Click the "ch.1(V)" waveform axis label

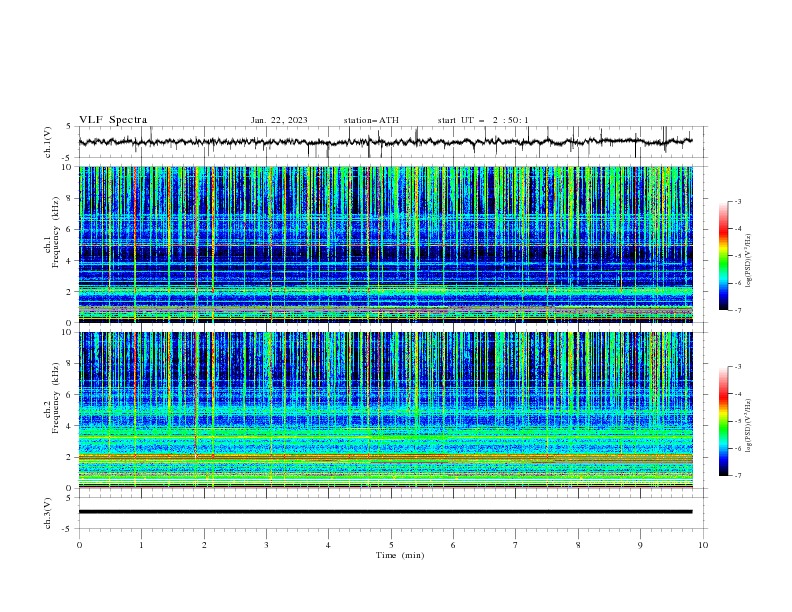tap(48, 142)
